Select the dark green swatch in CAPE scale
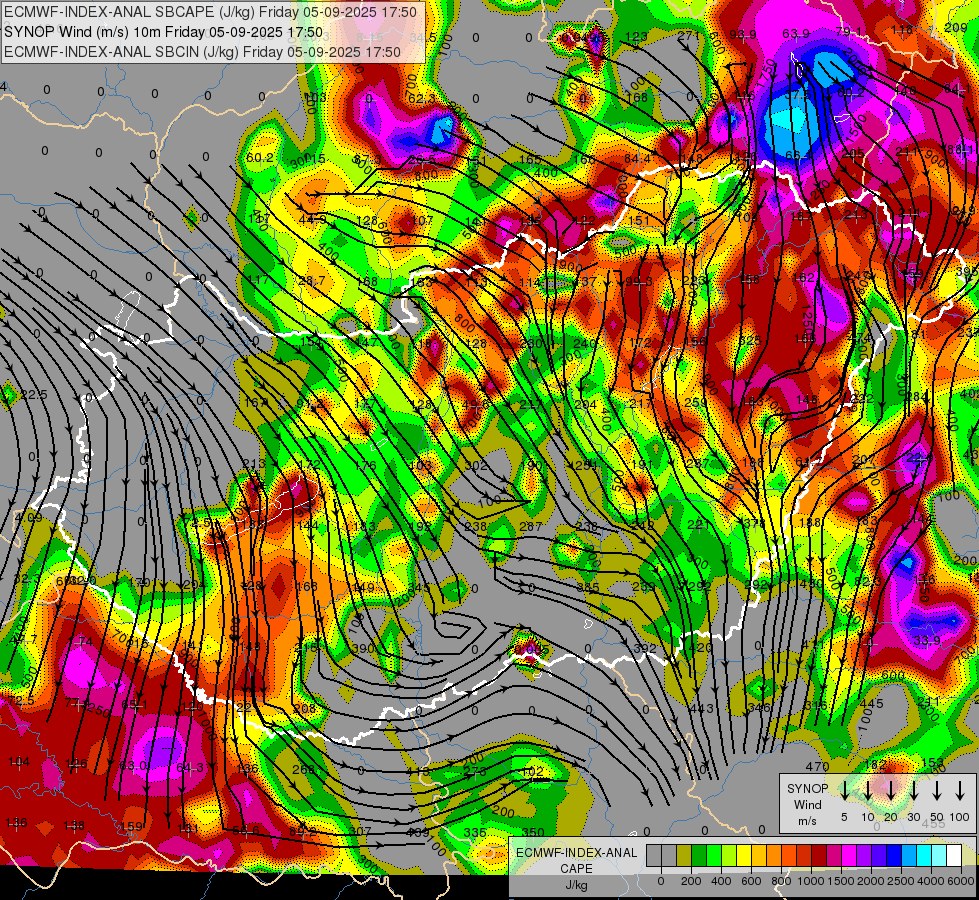The image size is (979, 900). pyautogui.click(x=699, y=855)
